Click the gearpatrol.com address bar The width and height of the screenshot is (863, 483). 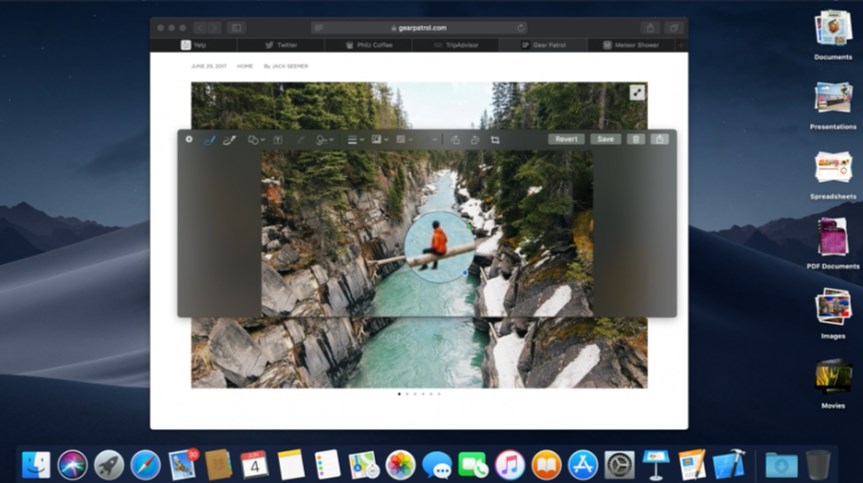point(418,28)
